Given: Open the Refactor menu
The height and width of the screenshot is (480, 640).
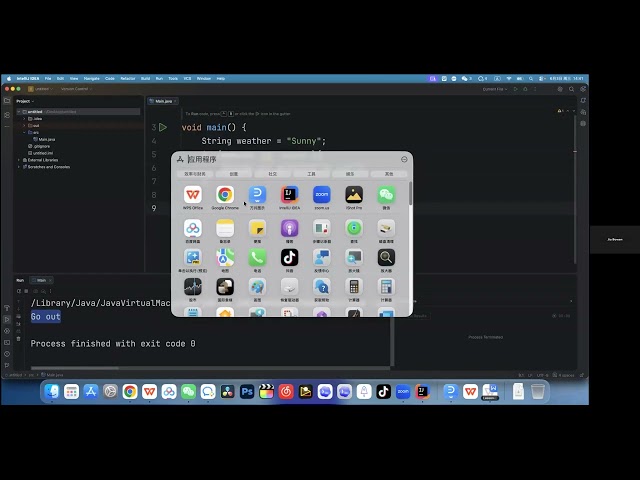Looking at the screenshot, I should (x=128, y=78).
